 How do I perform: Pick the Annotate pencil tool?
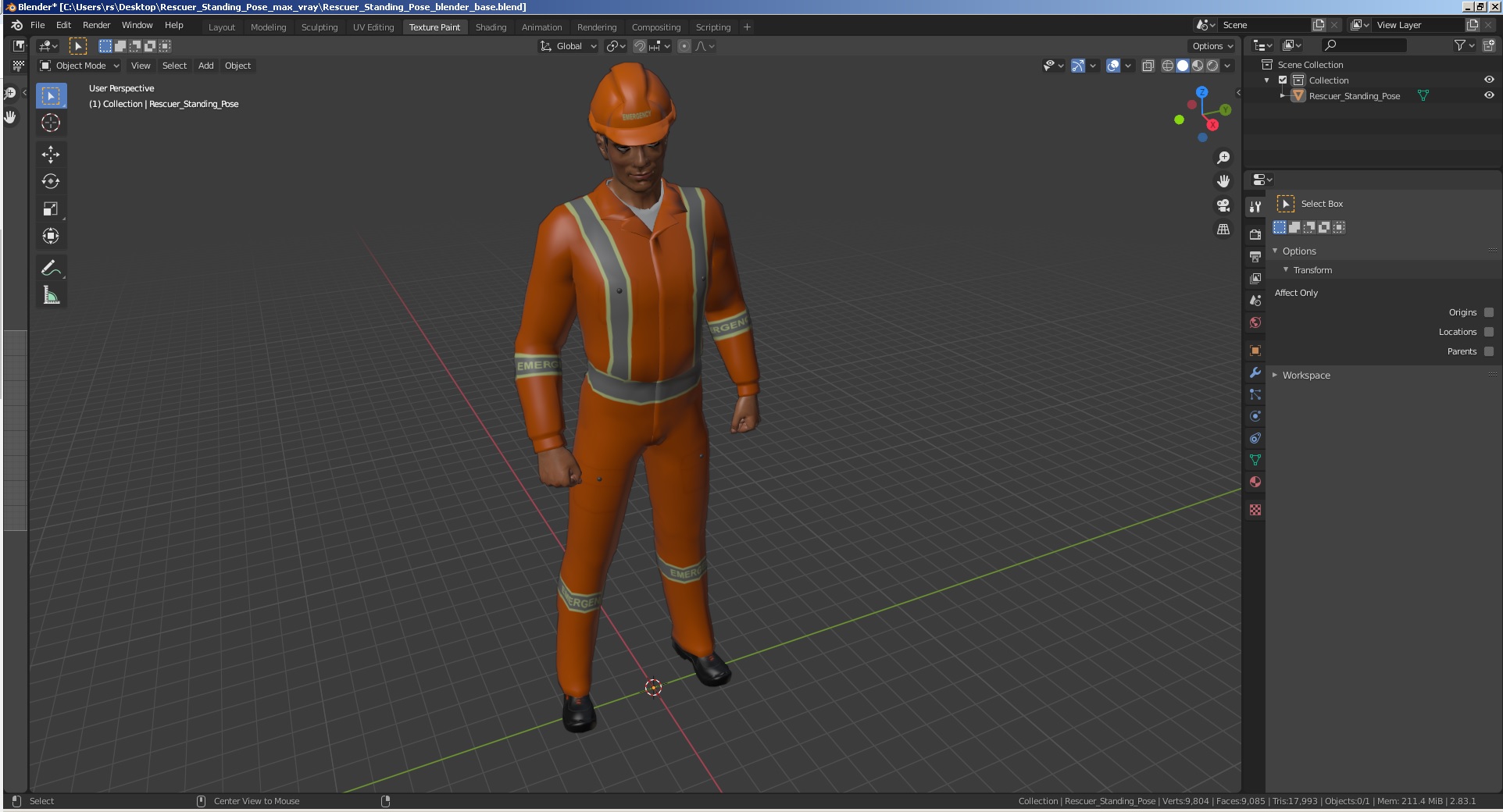(x=51, y=268)
